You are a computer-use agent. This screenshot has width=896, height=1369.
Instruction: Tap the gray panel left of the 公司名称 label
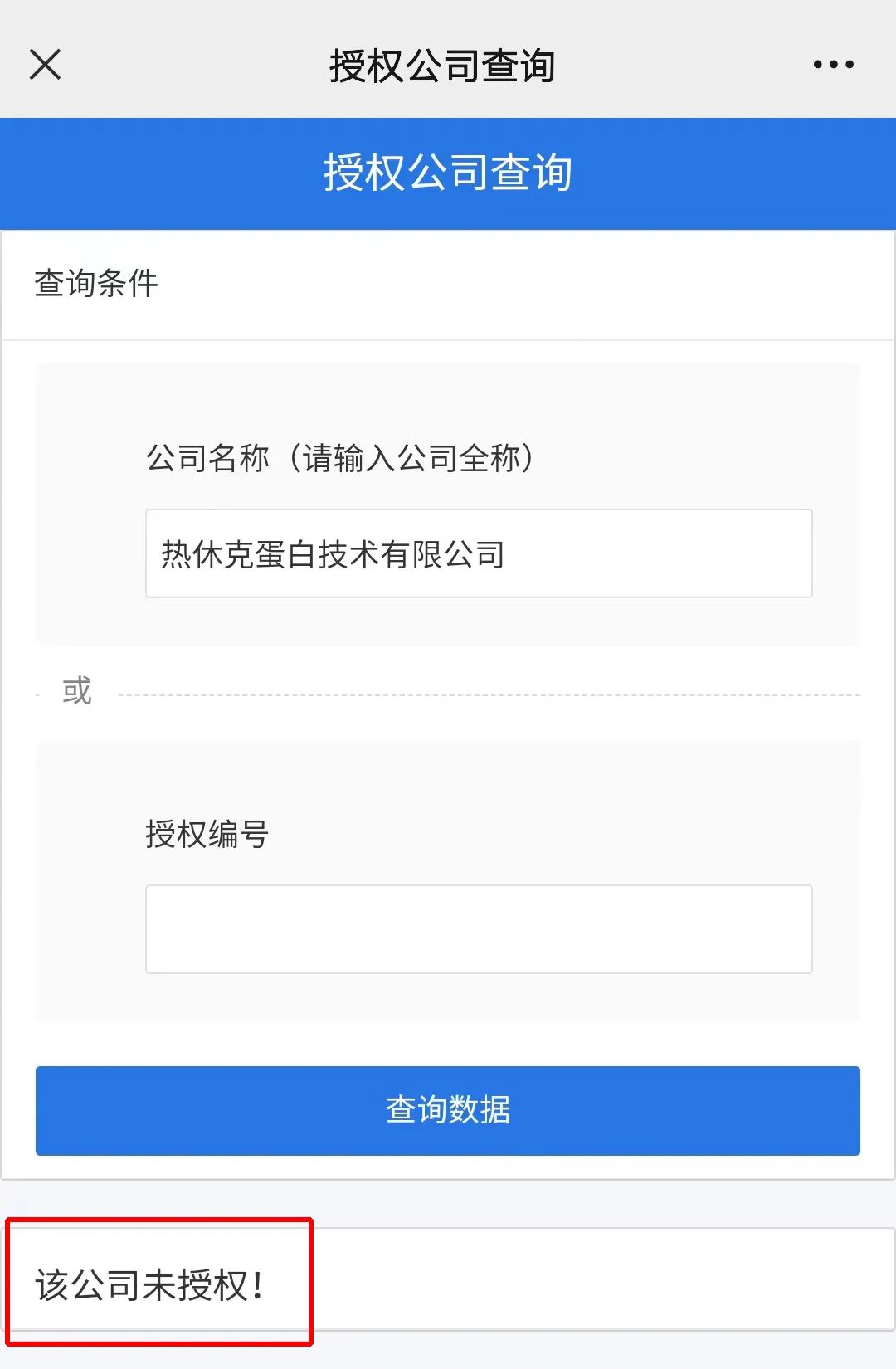click(x=90, y=504)
